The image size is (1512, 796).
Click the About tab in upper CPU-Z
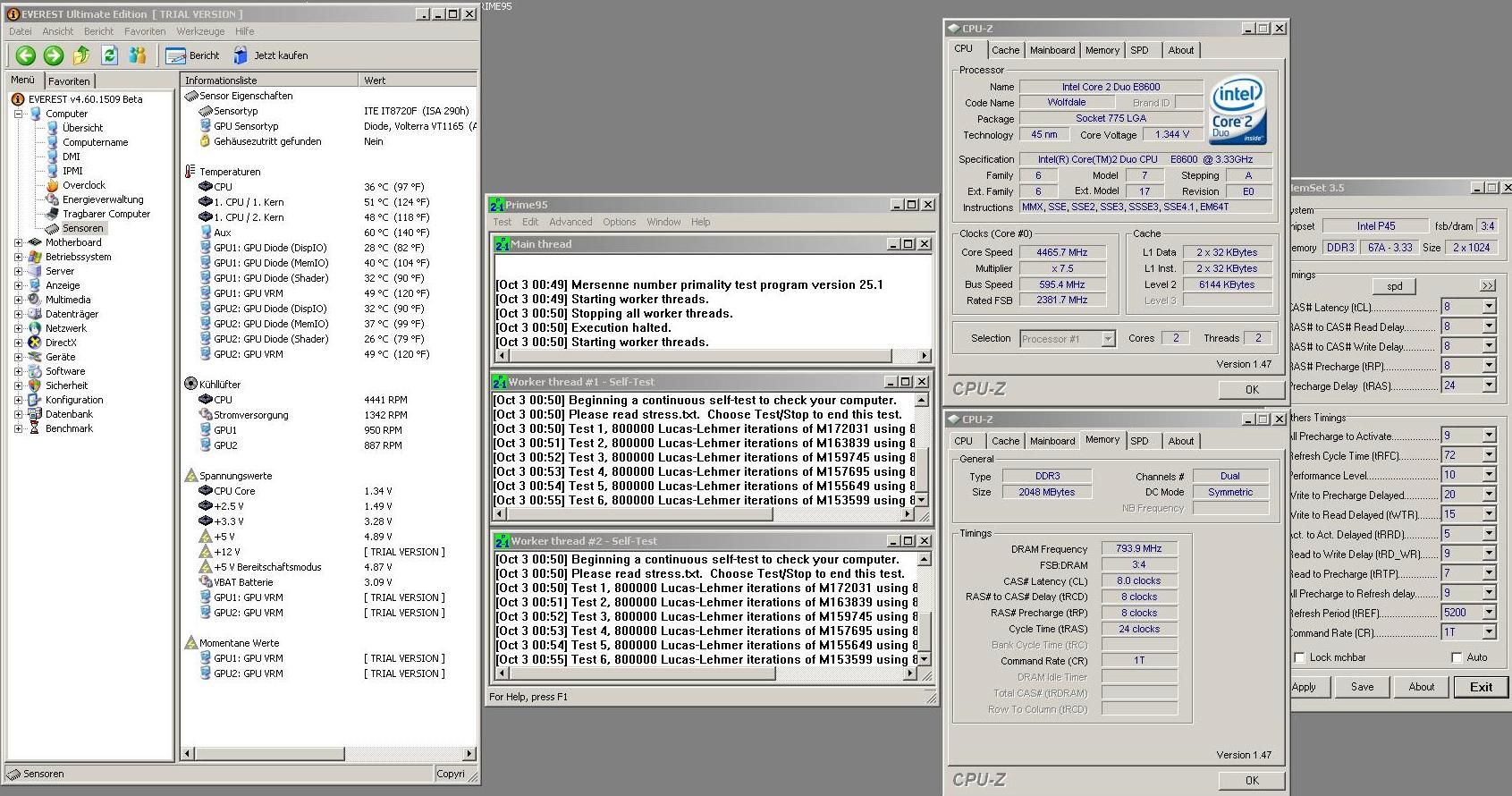click(1181, 50)
